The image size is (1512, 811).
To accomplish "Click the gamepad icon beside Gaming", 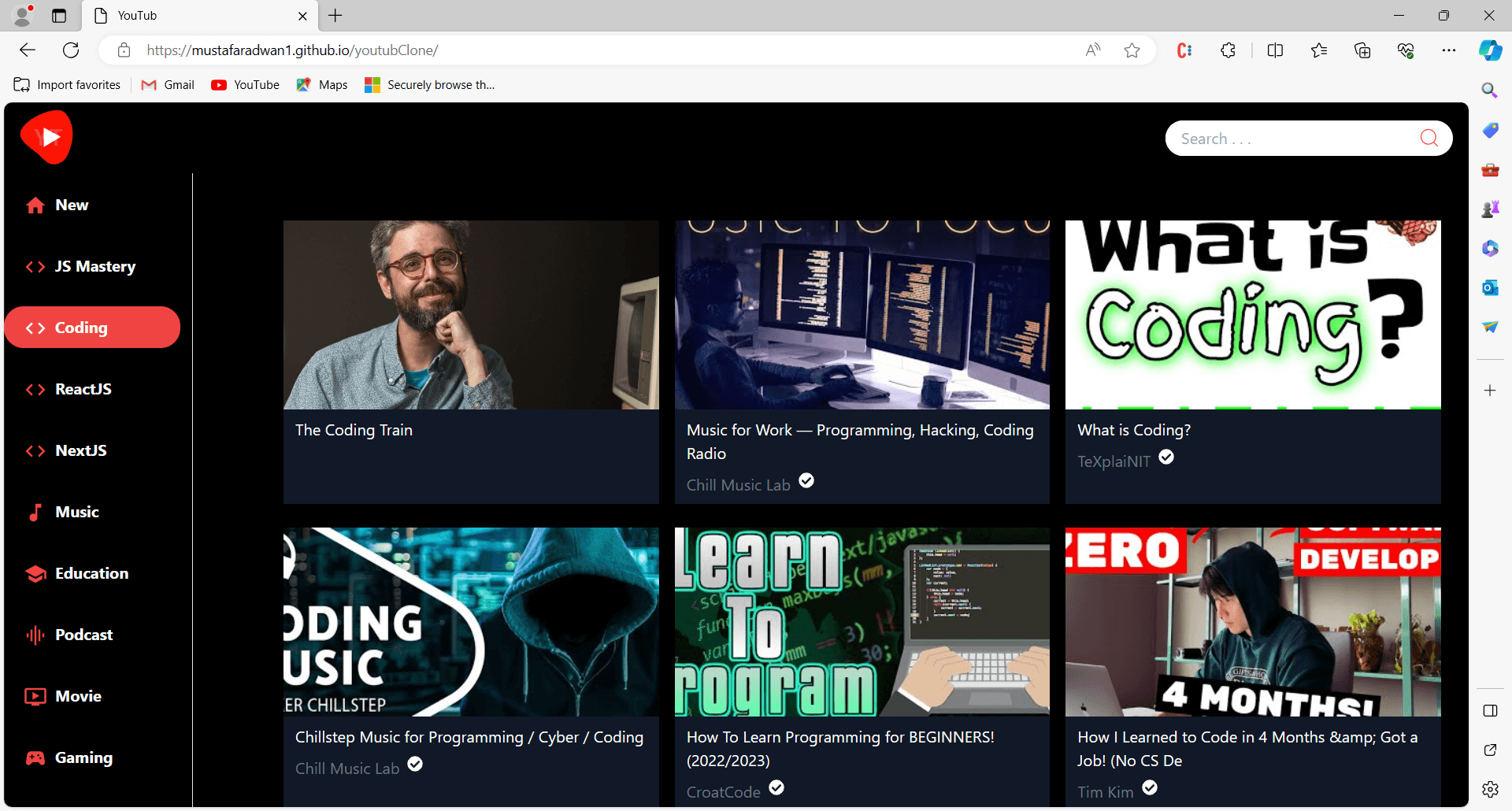I will [x=35, y=758].
